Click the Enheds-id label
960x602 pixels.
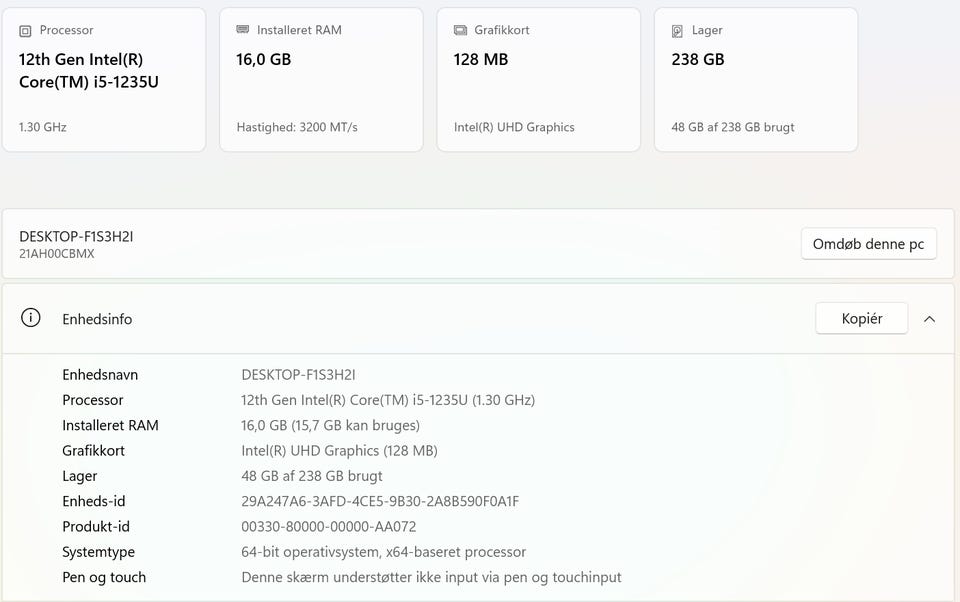pos(94,502)
